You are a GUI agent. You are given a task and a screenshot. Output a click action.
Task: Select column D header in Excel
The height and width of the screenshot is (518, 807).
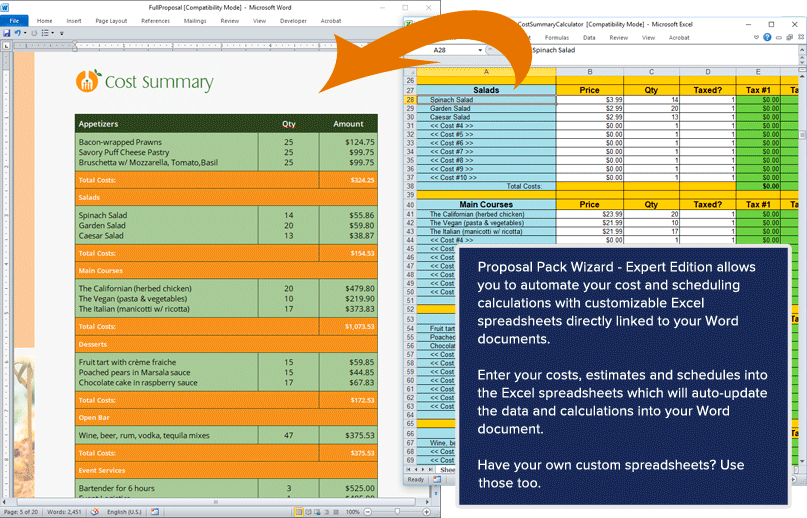(x=708, y=72)
